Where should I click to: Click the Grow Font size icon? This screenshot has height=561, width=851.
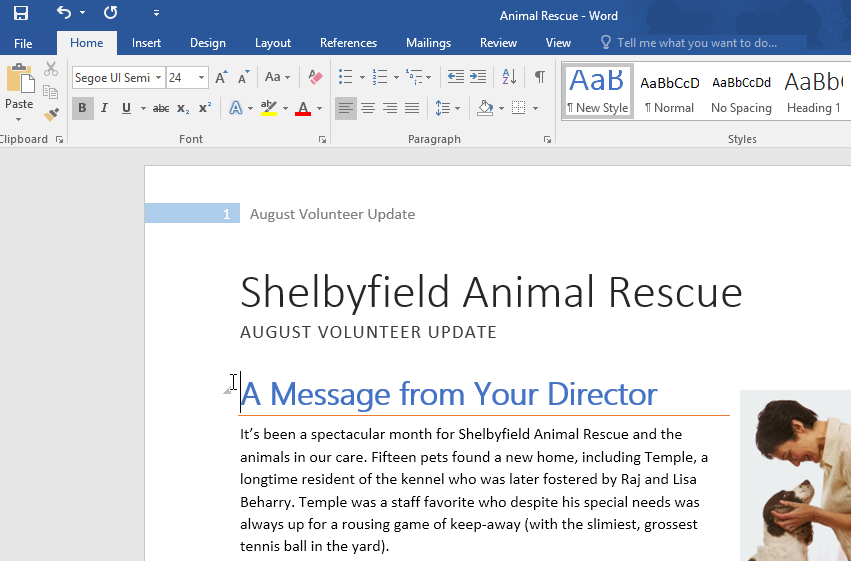coord(221,77)
